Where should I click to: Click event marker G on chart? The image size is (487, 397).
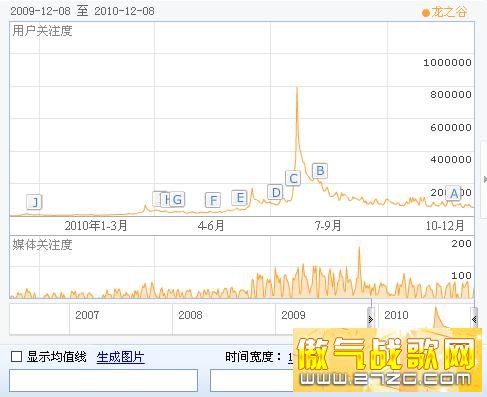point(177,199)
